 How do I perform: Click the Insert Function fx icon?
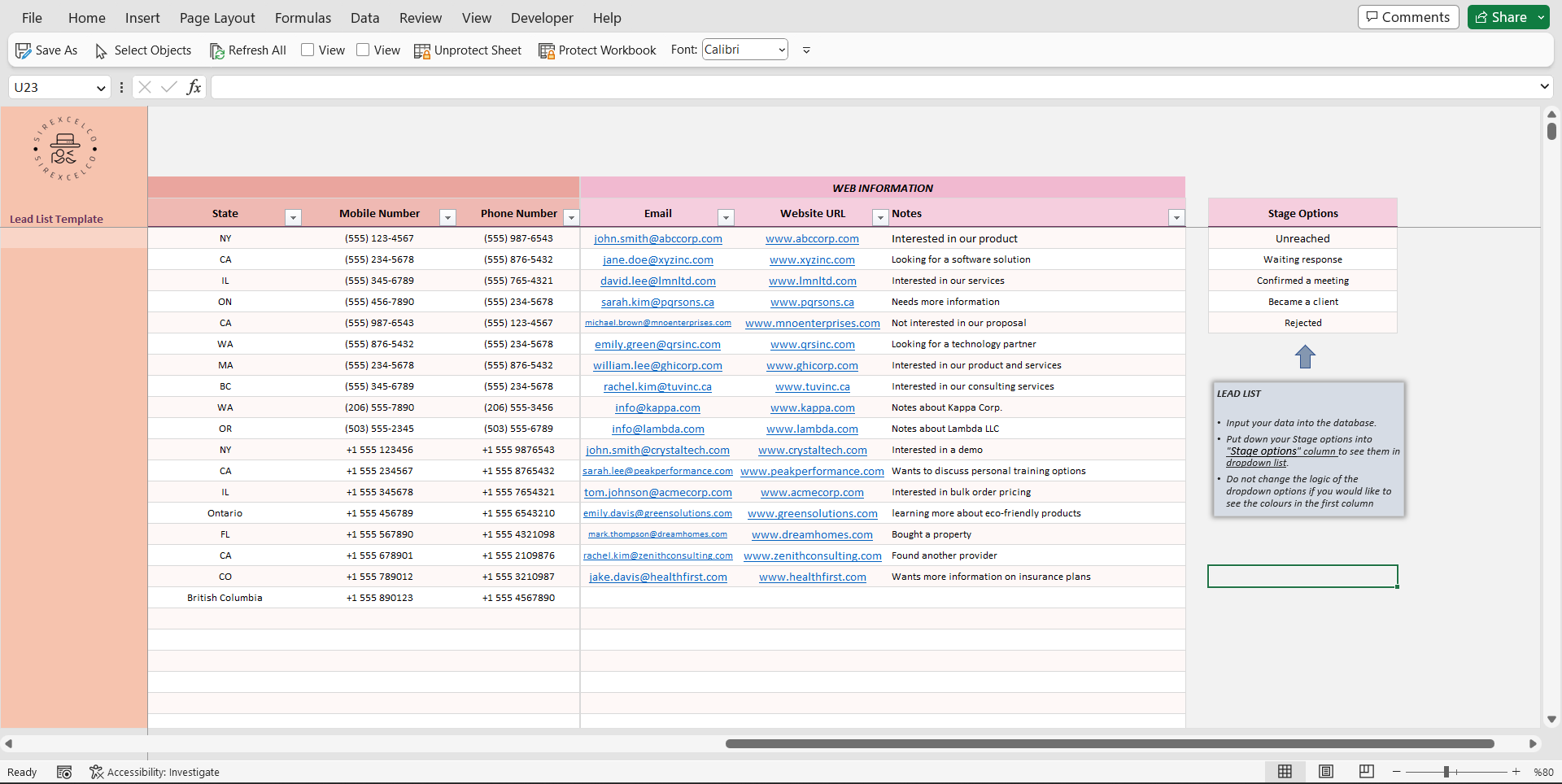(194, 87)
